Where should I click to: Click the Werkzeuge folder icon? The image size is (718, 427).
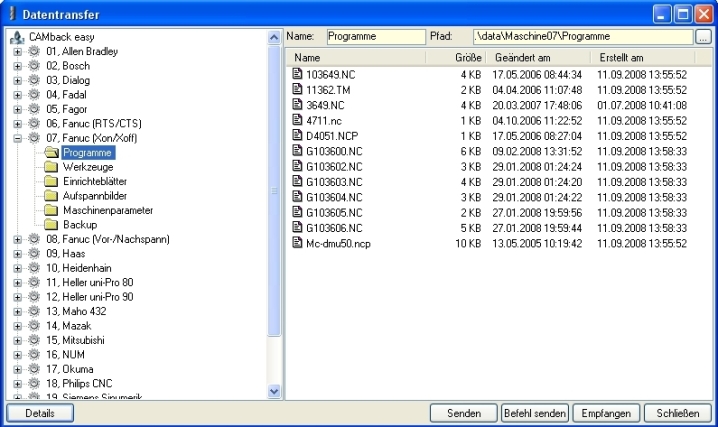pyautogui.click(x=50, y=168)
